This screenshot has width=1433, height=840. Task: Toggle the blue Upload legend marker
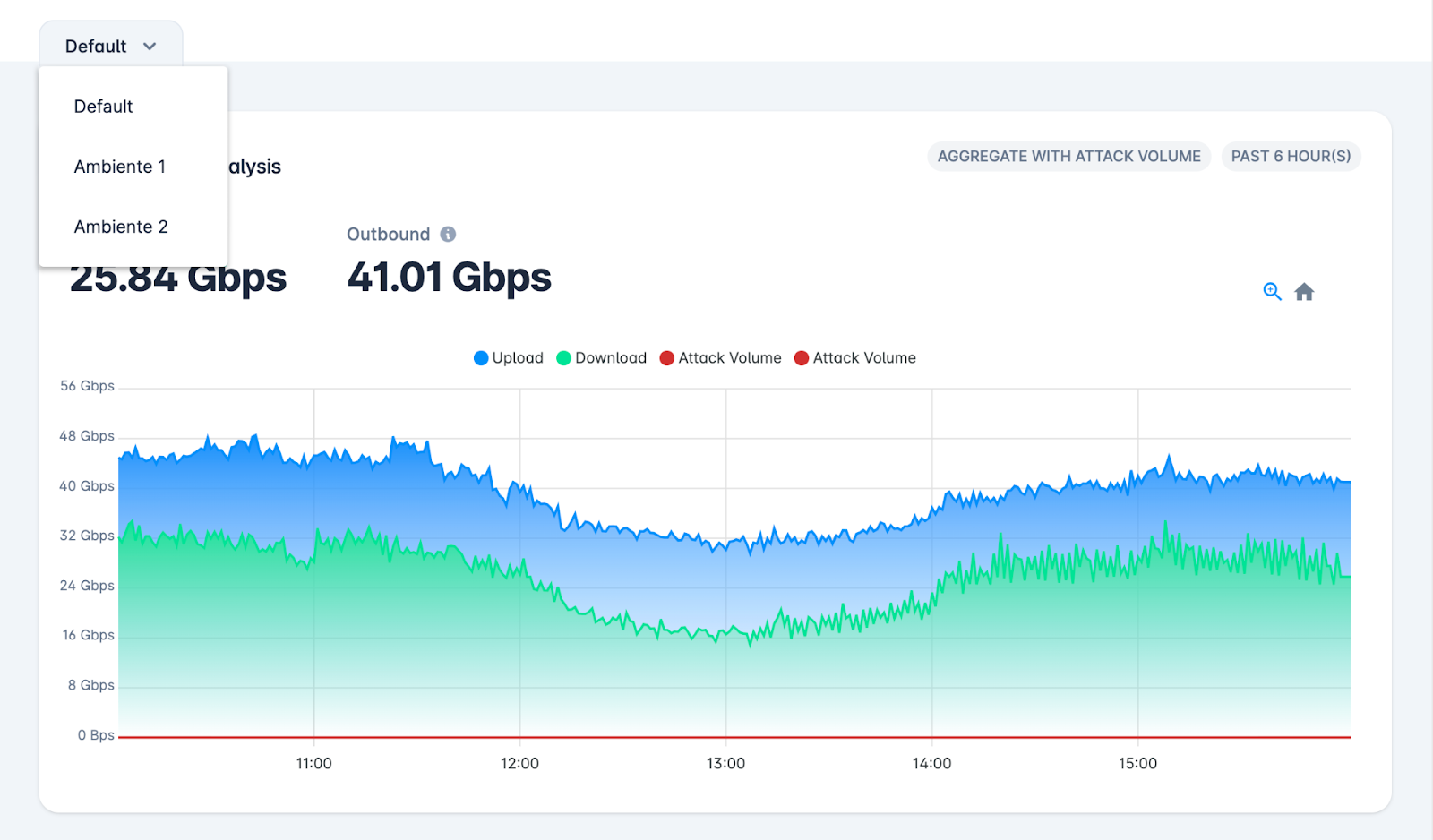(x=481, y=358)
